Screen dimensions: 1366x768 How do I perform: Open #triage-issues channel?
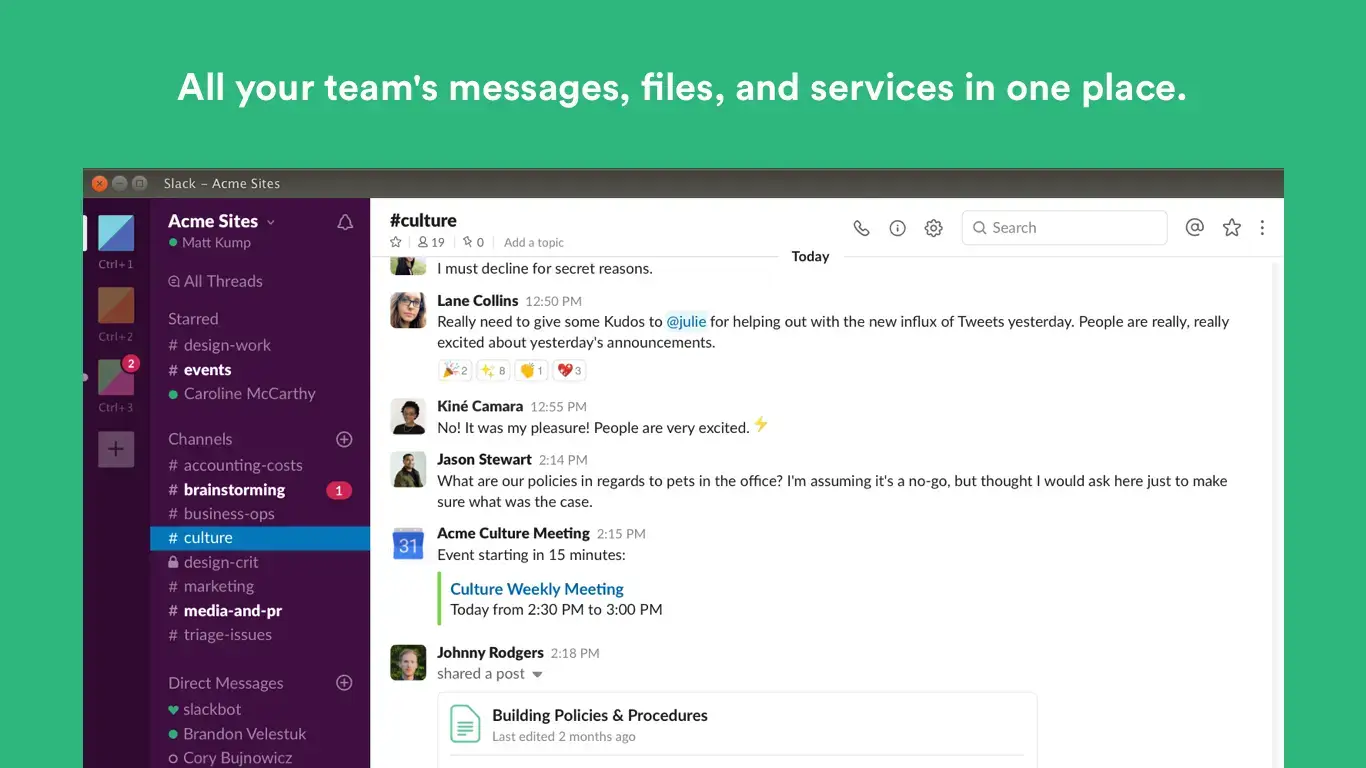click(220, 635)
